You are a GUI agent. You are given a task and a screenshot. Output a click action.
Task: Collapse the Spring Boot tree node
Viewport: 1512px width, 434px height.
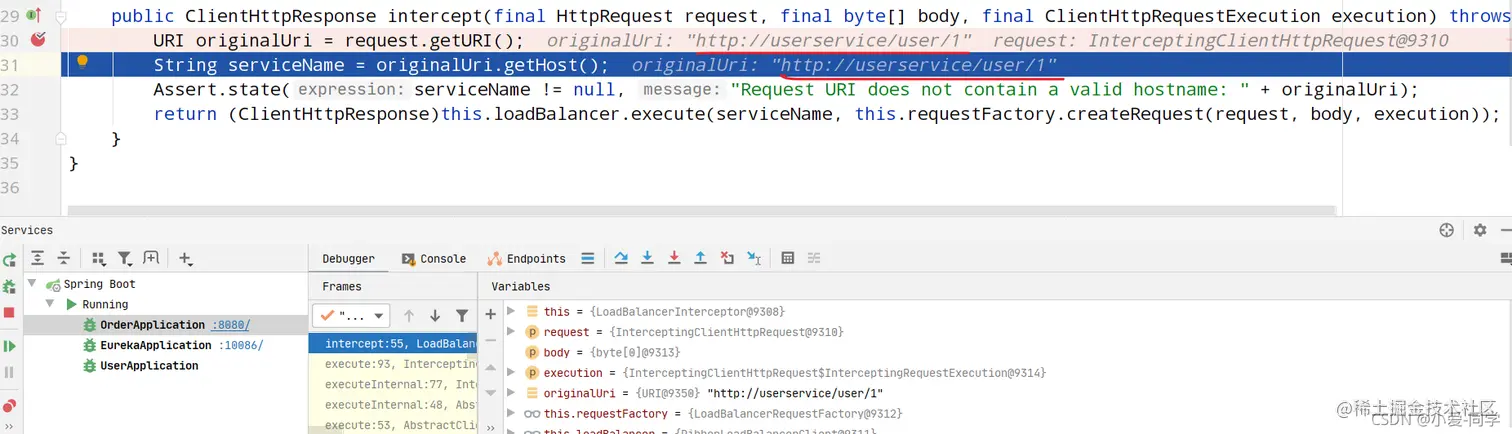pos(33,284)
